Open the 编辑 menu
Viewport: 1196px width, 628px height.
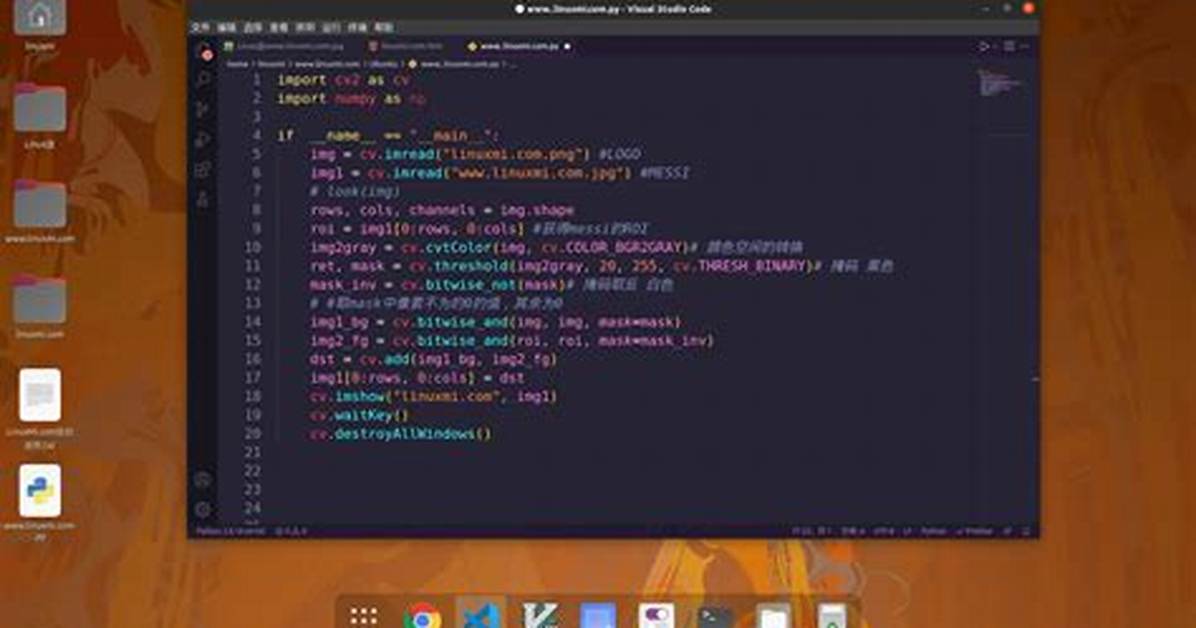(227, 27)
